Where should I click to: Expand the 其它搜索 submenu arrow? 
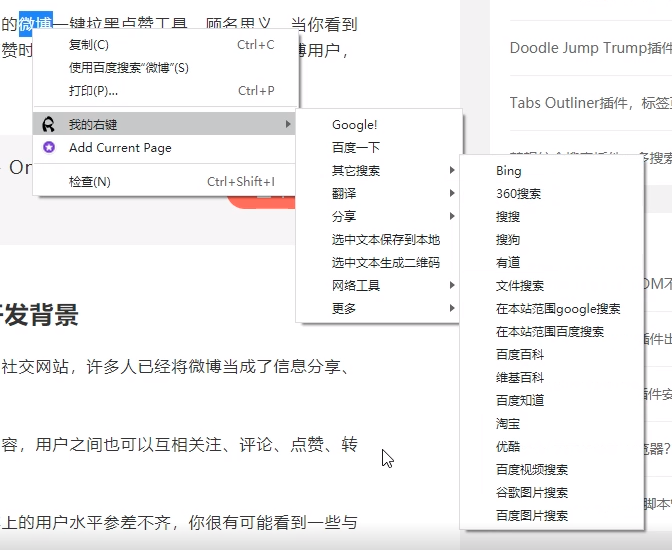click(452, 171)
